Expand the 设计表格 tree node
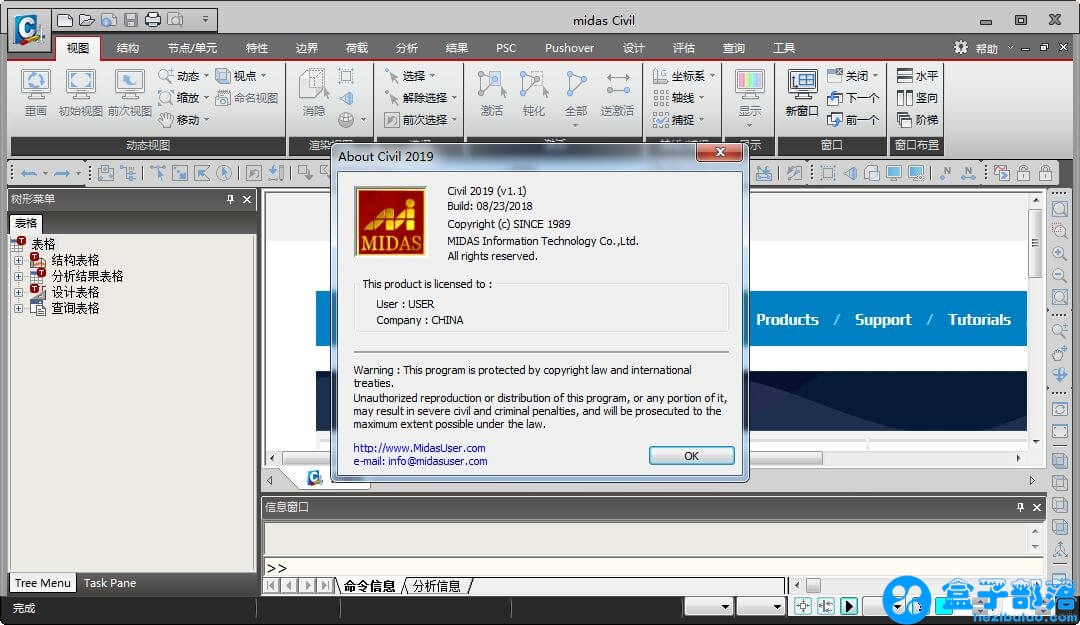 tap(19, 292)
